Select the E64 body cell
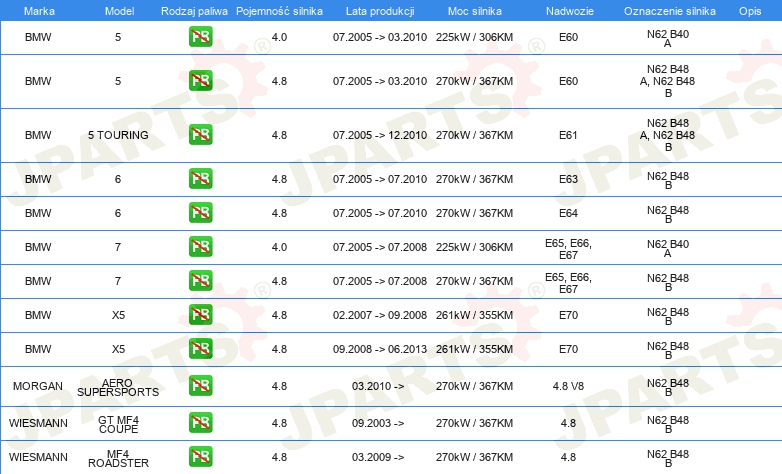 click(x=568, y=213)
